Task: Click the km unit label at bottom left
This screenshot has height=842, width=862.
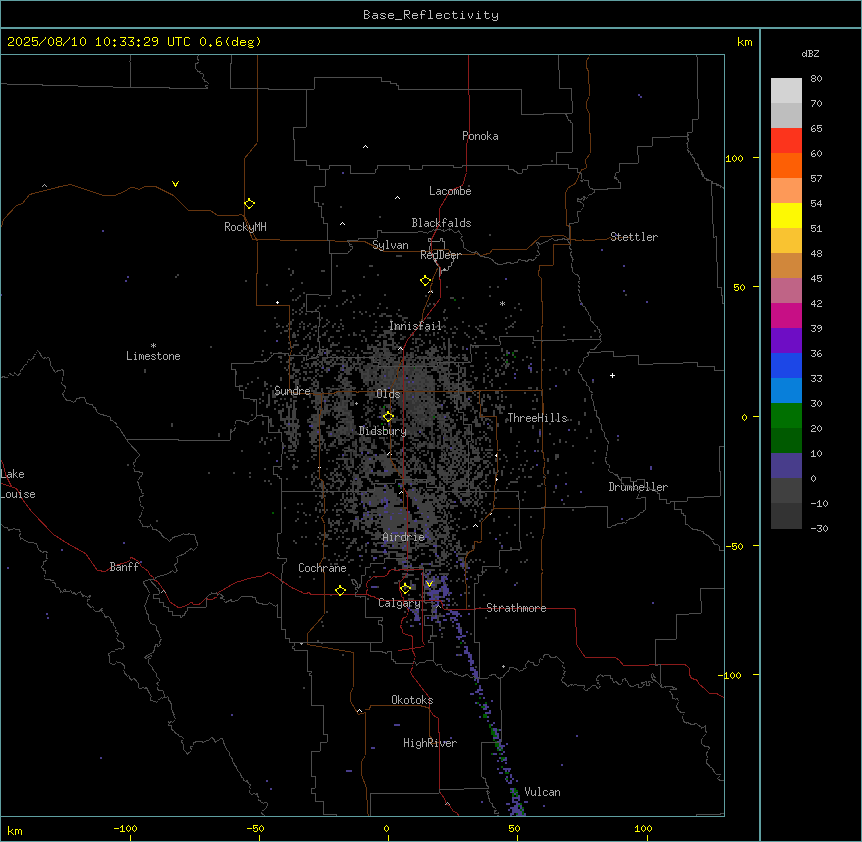Action: (x=15, y=830)
